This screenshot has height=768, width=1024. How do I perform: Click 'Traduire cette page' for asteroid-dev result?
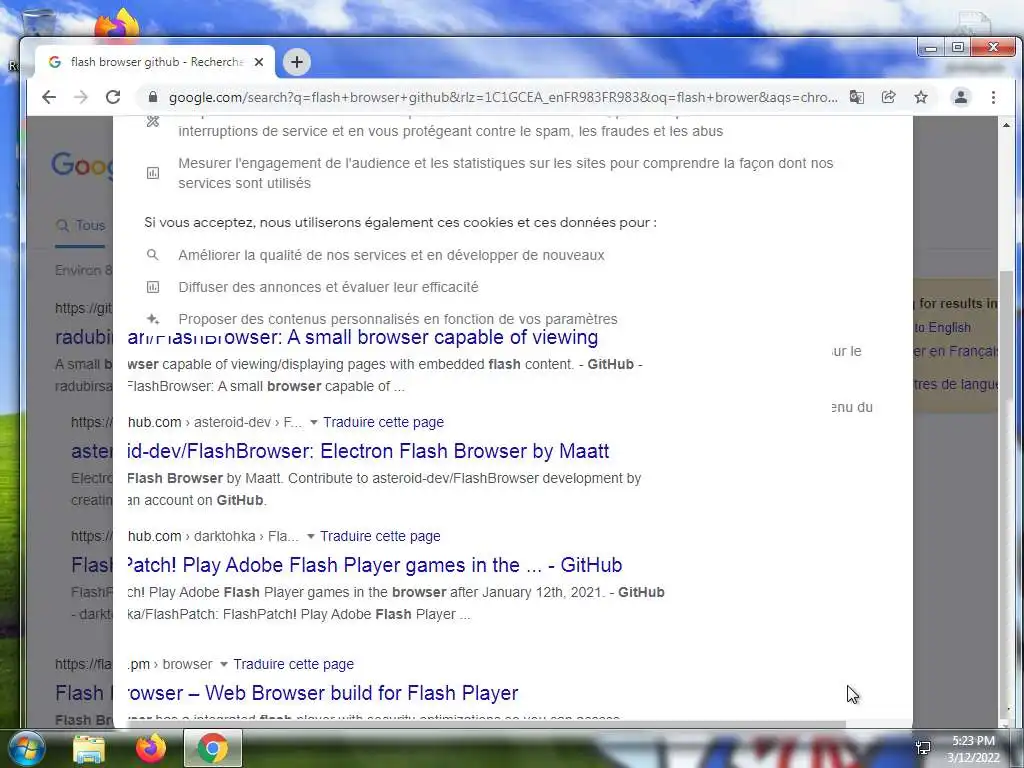click(x=383, y=423)
